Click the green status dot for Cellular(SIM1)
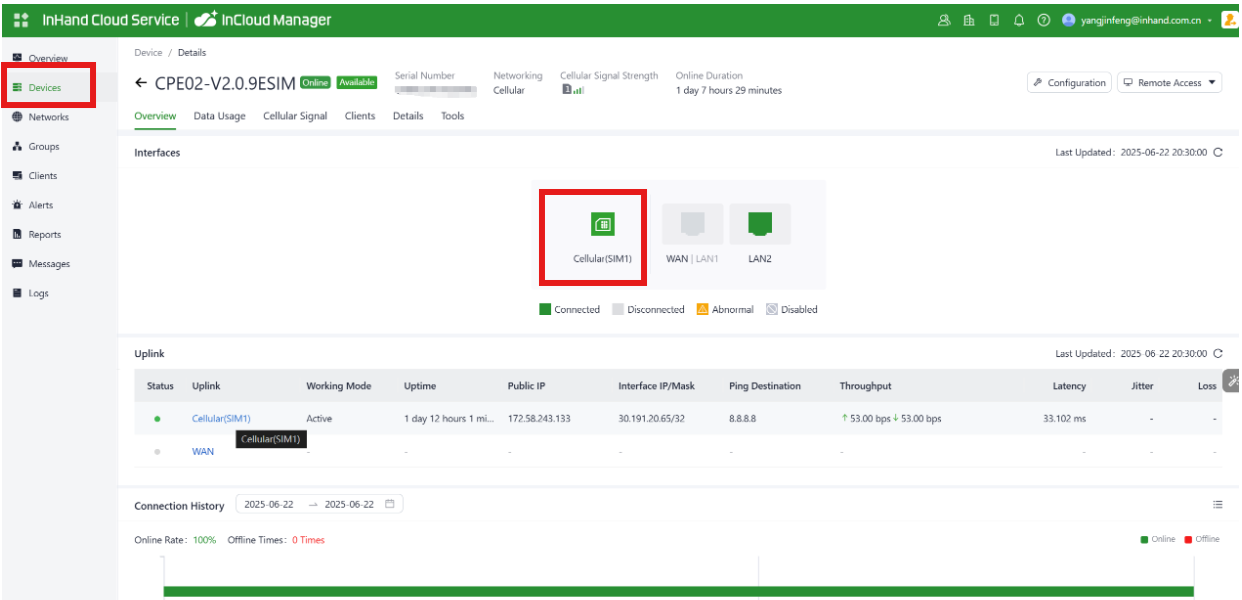Image resolution: width=1242 pixels, height=600 pixels. pos(157,419)
